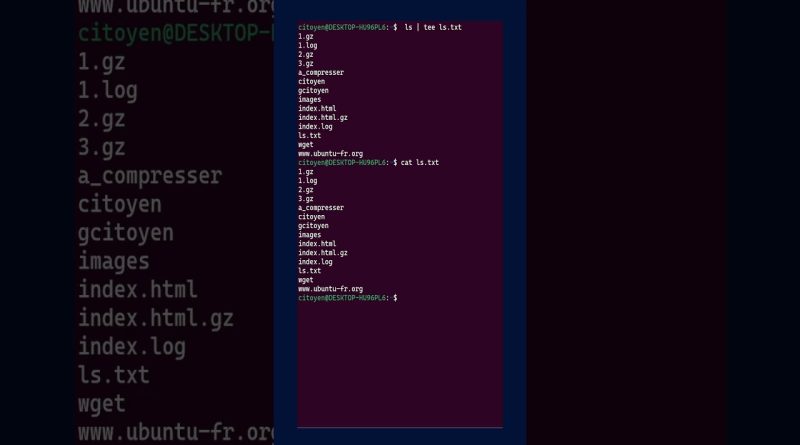
Task: Click '3.gz' in the cat command output
Action: (306, 199)
